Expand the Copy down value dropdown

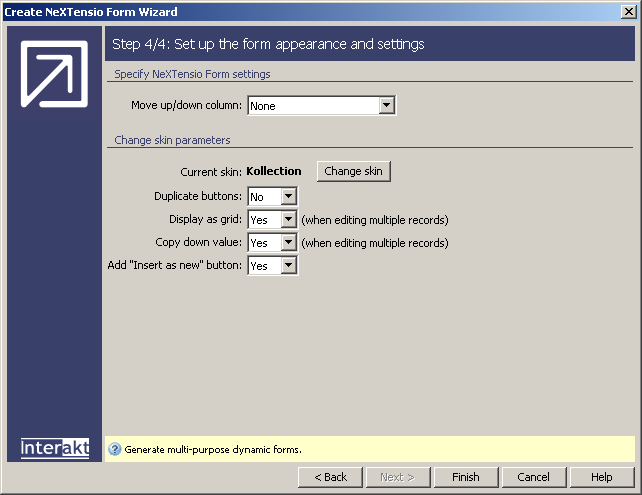(x=289, y=243)
